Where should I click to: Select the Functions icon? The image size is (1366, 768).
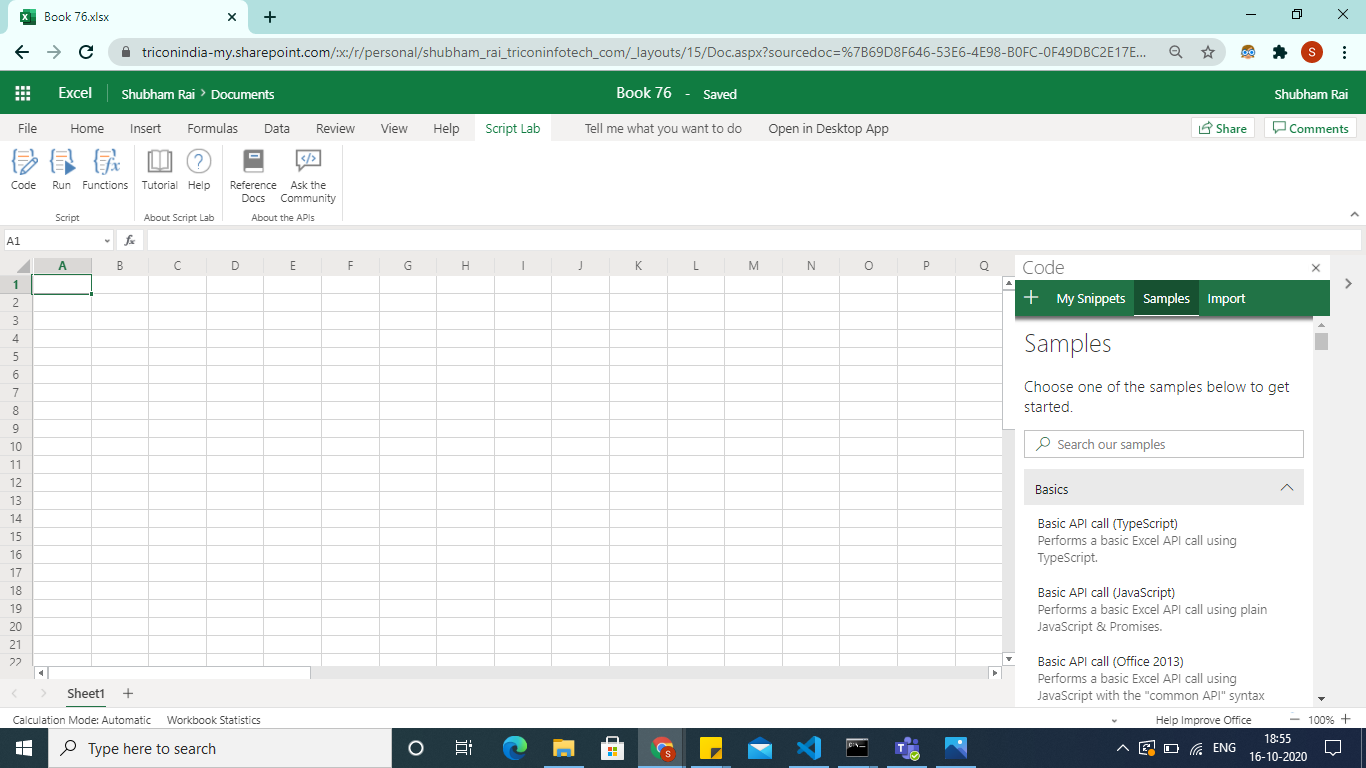tap(105, 170)
